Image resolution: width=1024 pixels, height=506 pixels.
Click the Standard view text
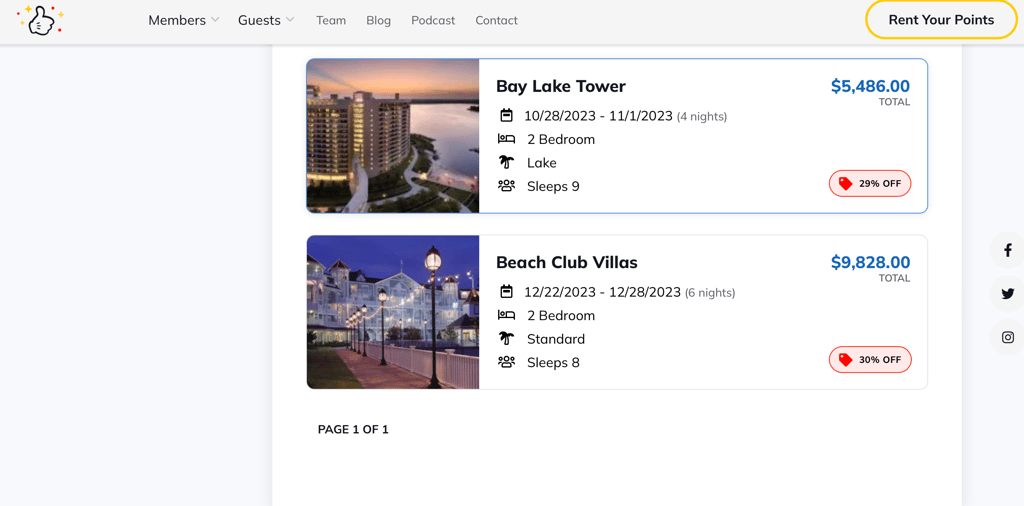tap(556, 340)
